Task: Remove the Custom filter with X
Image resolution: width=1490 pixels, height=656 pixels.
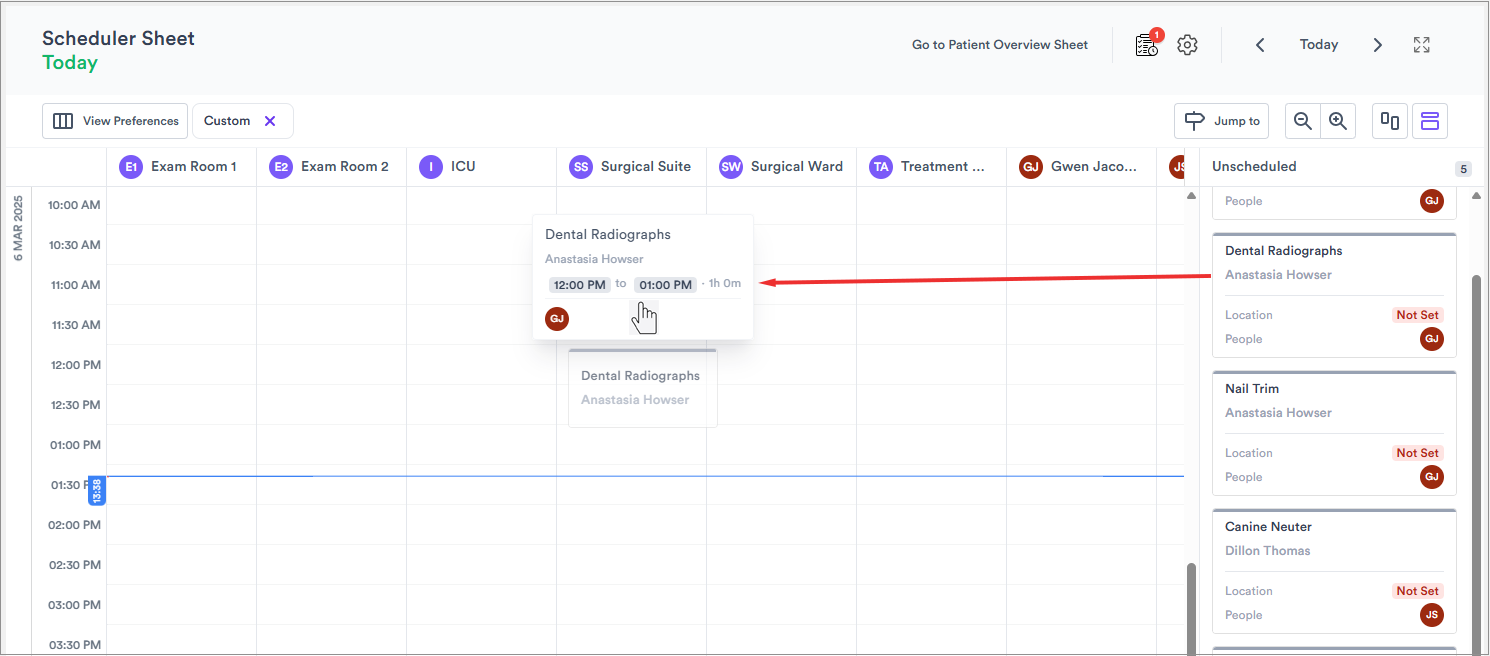Action: [270, 121]
